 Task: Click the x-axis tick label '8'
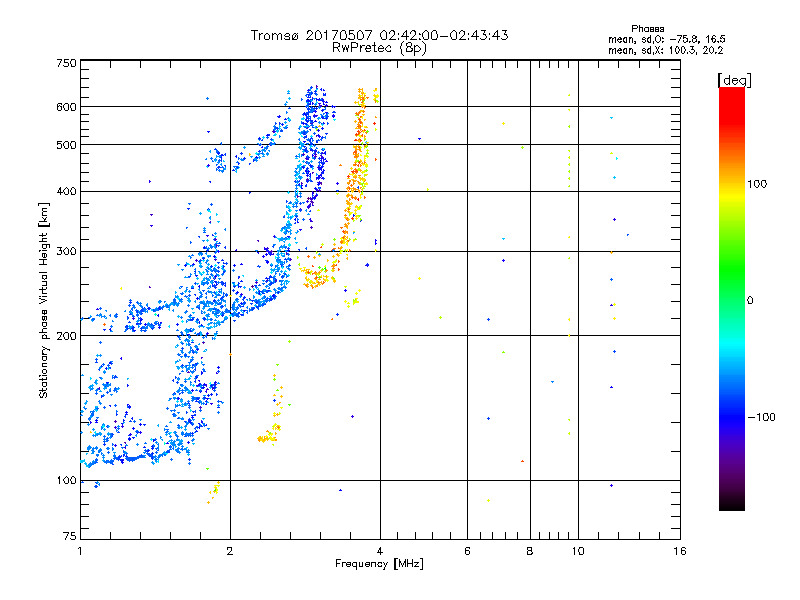click(x=530, y=551)
